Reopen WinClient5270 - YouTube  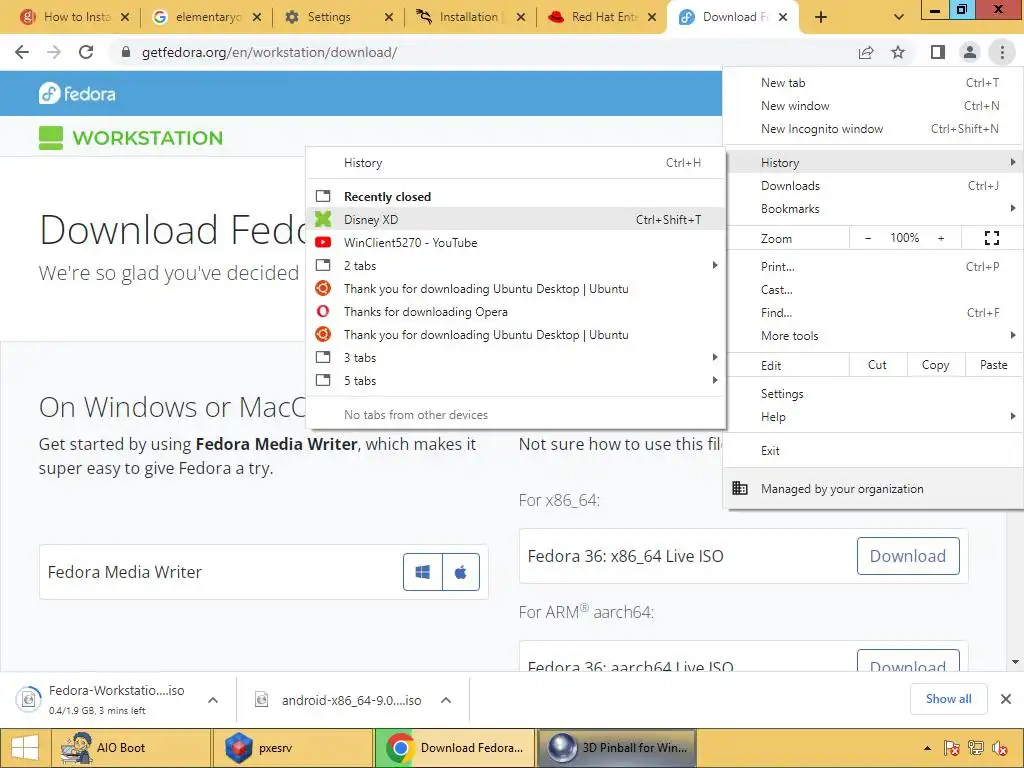516,243
